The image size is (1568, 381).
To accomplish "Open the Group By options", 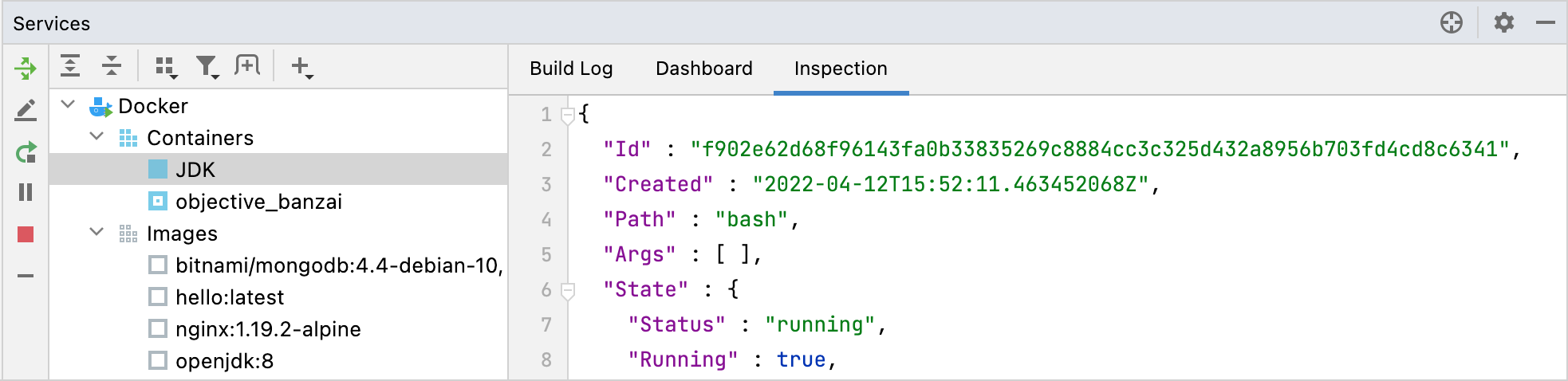I will click(x=165, y=67).
